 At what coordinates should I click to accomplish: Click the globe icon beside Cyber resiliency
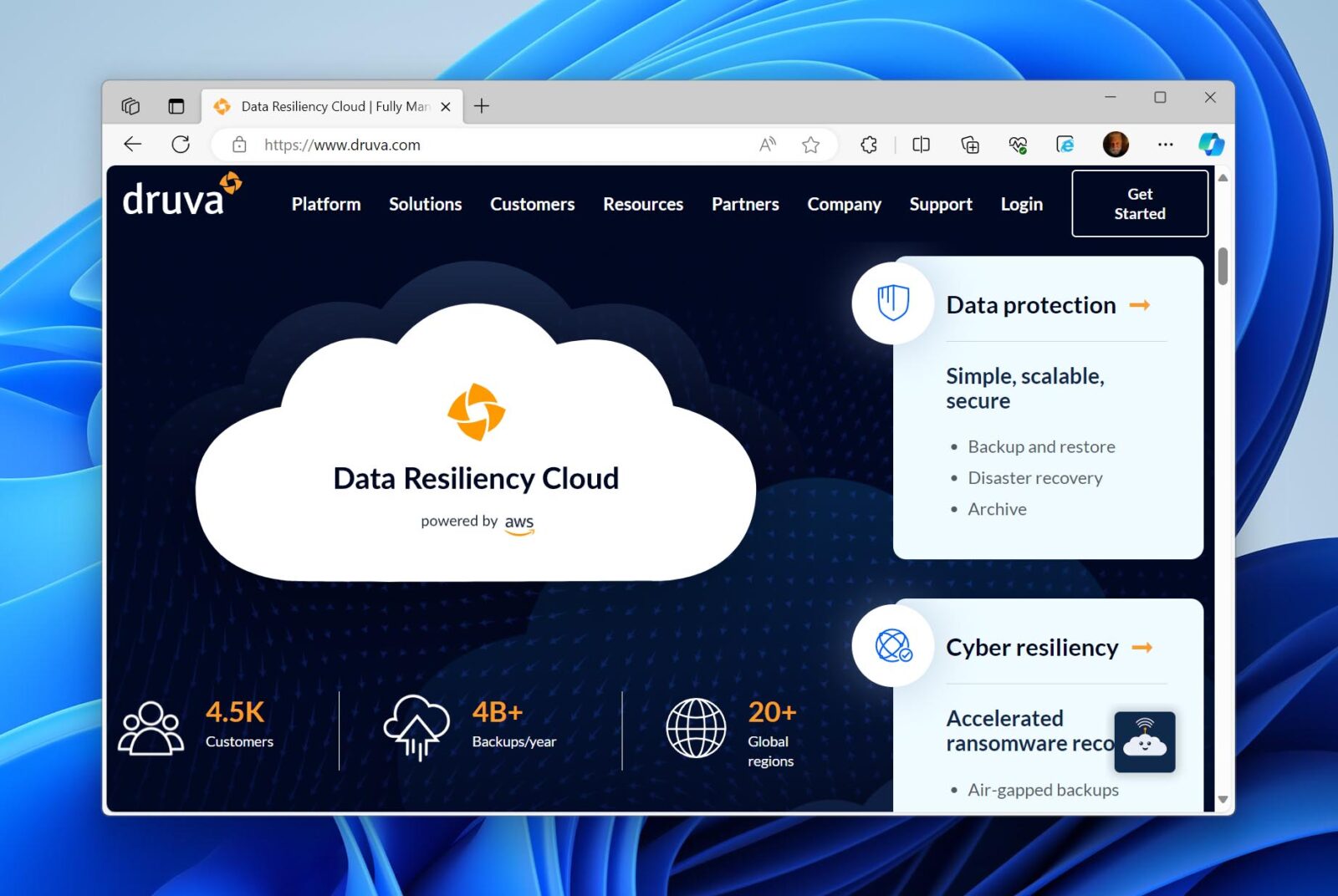click(893, 646)
